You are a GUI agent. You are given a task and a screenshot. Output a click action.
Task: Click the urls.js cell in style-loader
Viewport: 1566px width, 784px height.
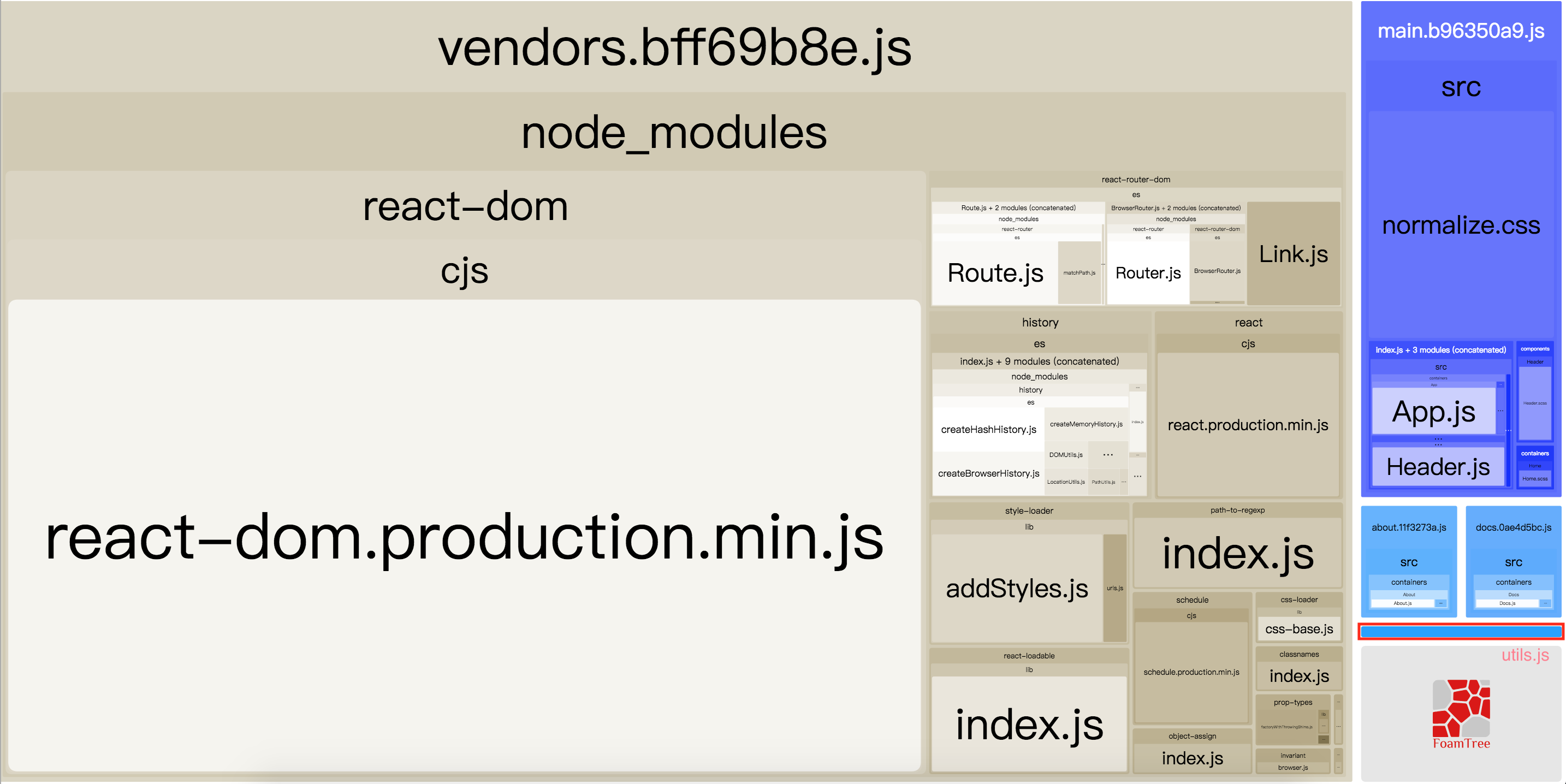pyautogui.click(x=1114, y=587)
